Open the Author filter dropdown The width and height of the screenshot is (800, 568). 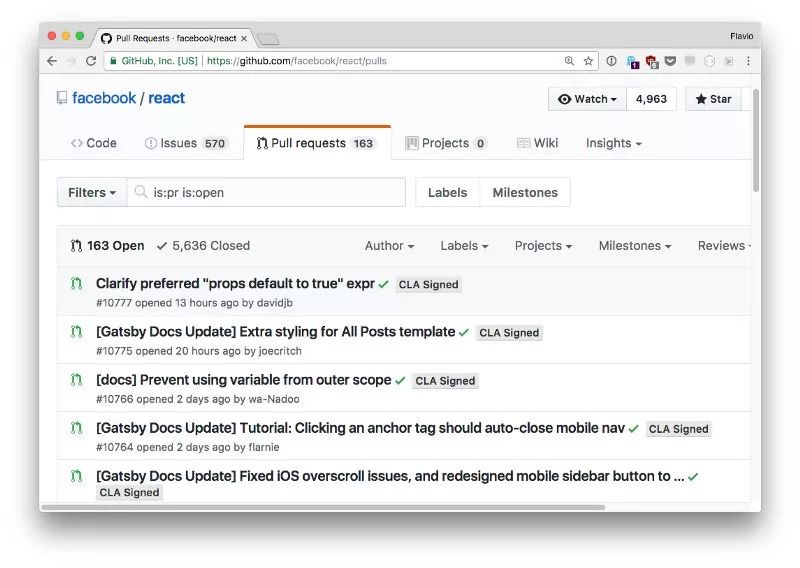pyautogui.click(x=389, y=246)
